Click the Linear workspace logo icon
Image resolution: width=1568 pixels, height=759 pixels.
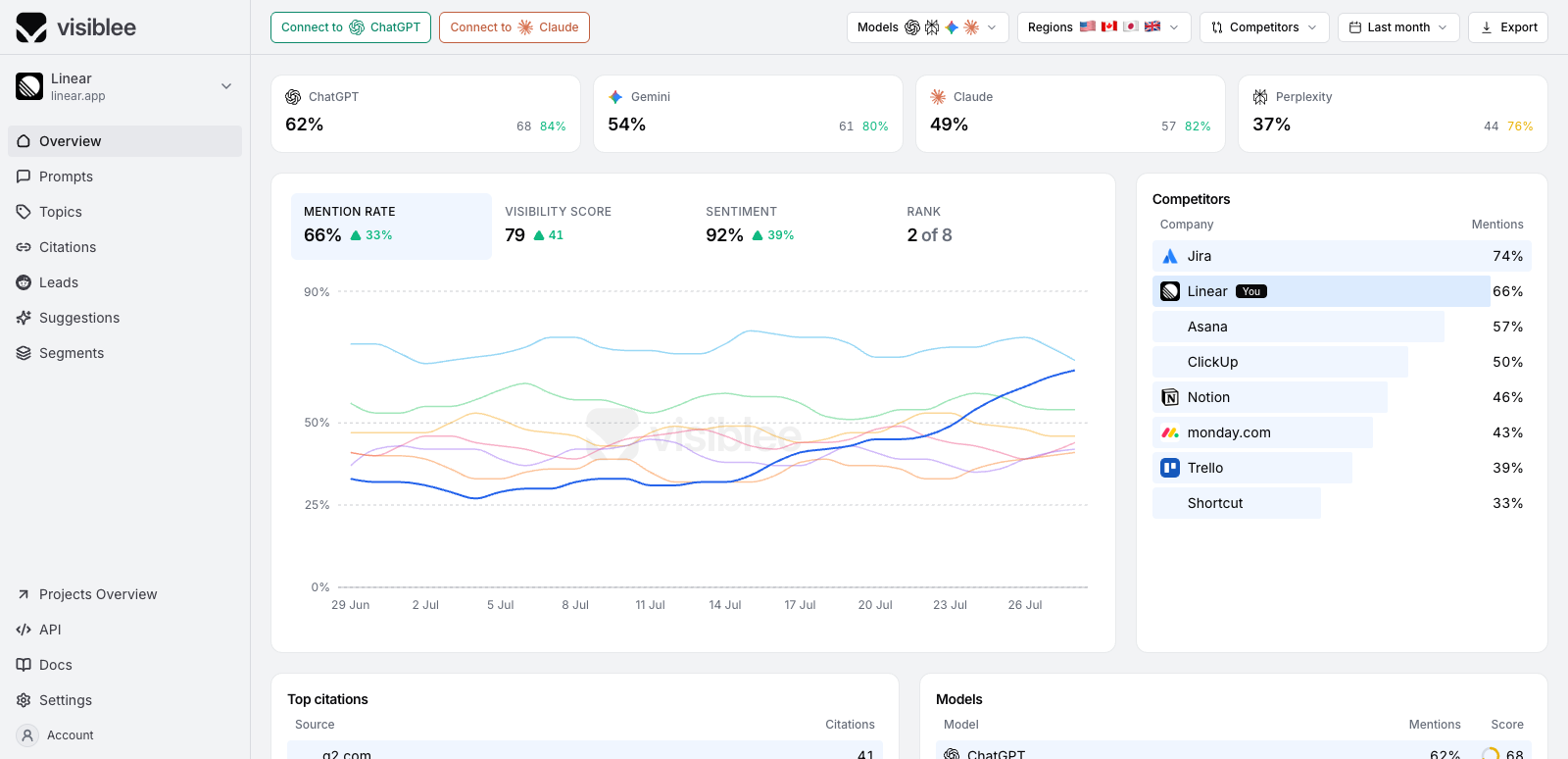(29, 86)
